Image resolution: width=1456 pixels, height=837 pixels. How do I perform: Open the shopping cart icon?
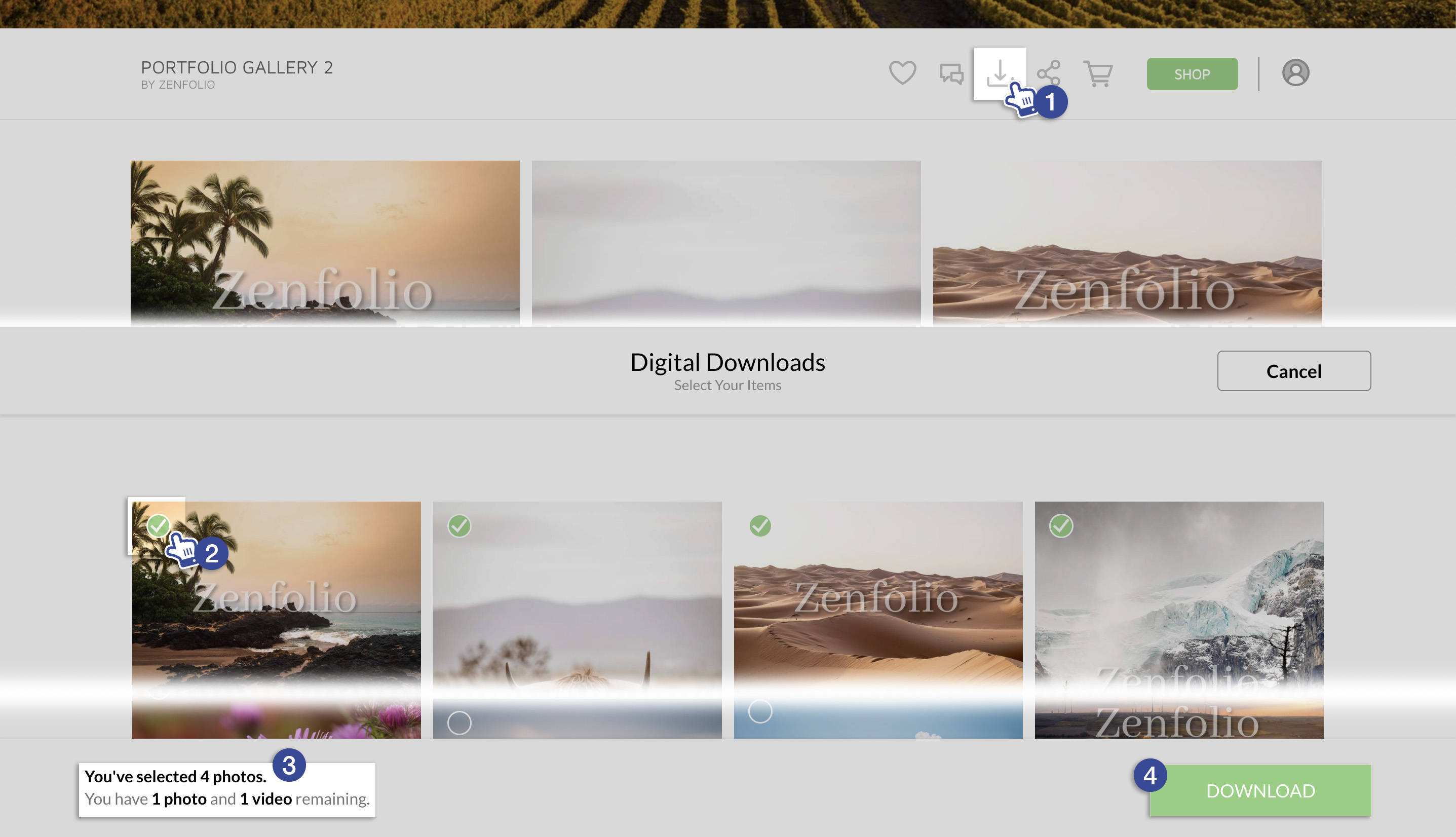(1098, 72)
